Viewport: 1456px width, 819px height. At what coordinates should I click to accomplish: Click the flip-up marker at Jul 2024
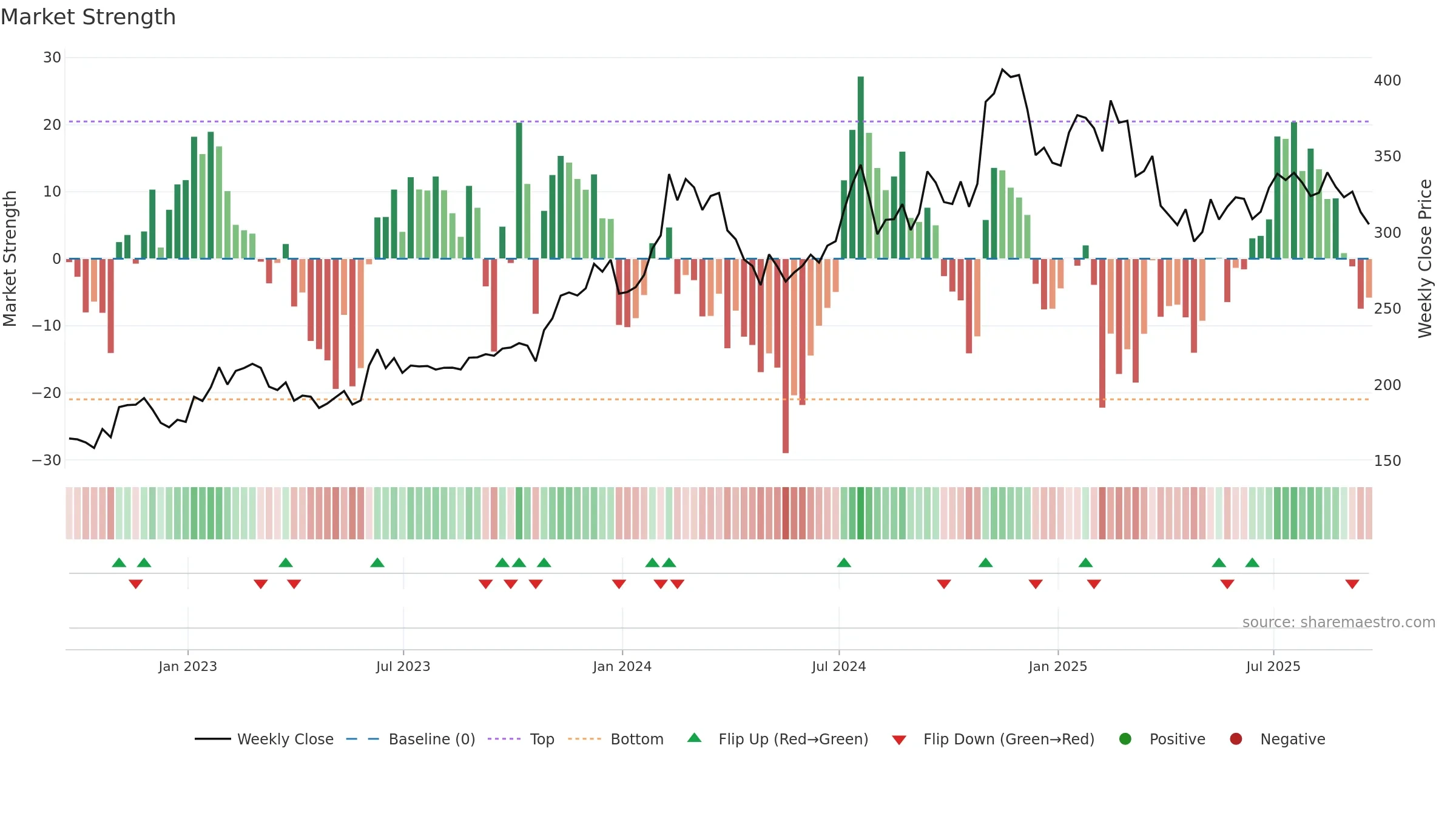(x=844, y=562)
